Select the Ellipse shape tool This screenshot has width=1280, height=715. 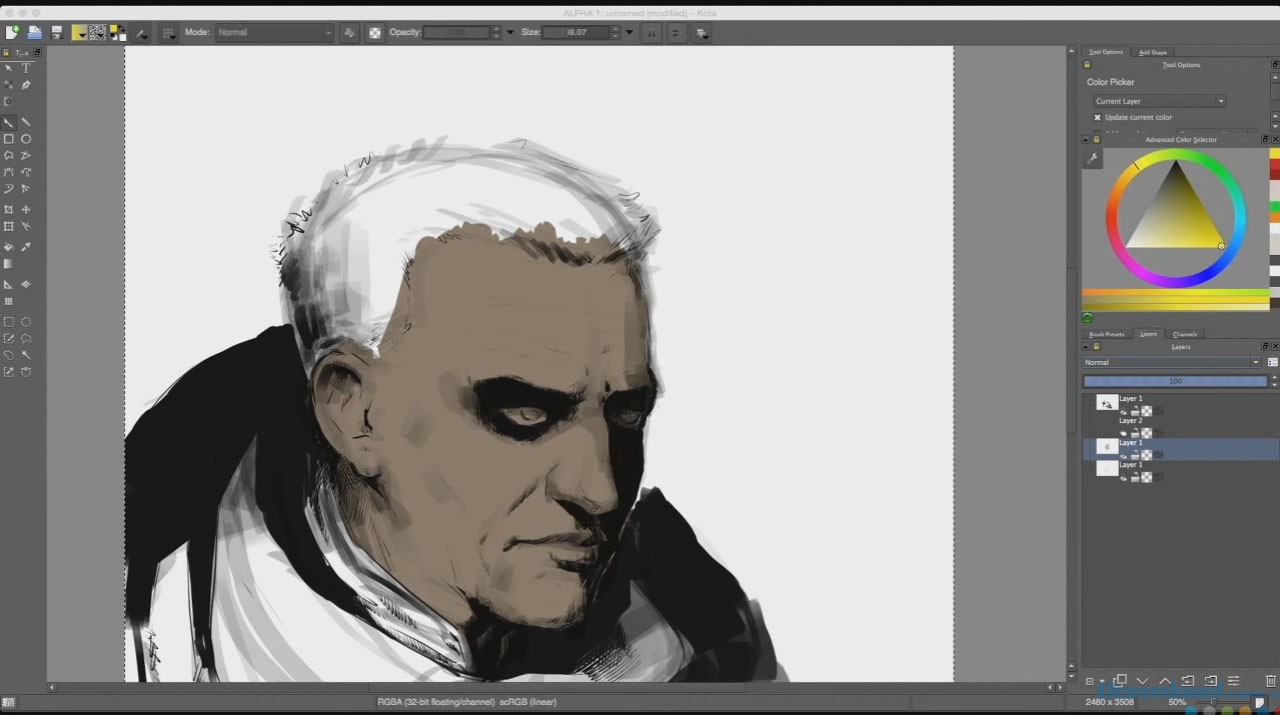[x=26, y=139]
